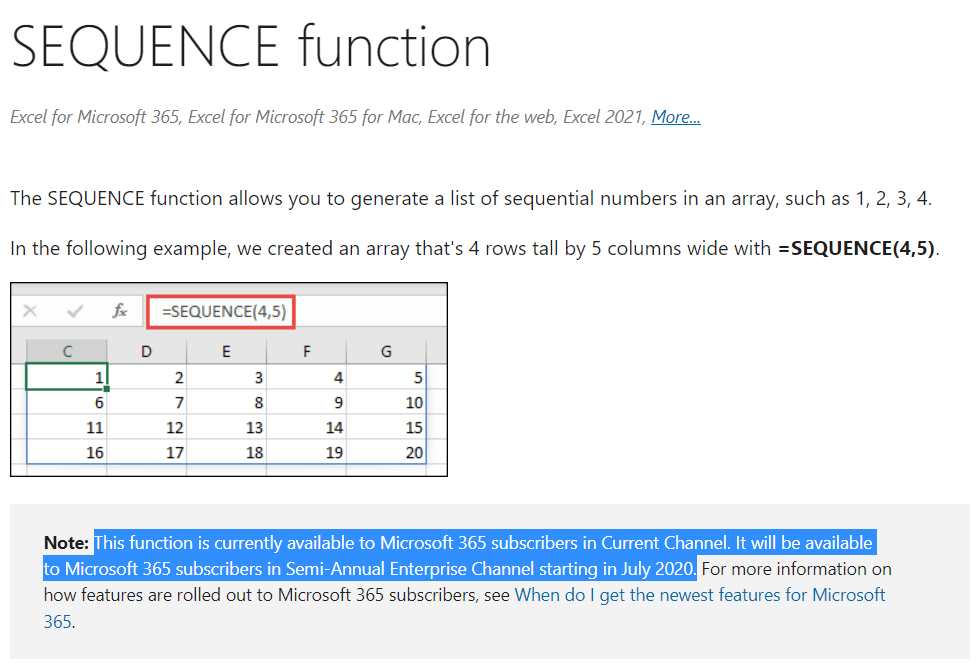978x665 pixels.
Task: Select column F header
Action: pyautogui.click(x=306, y=352)
